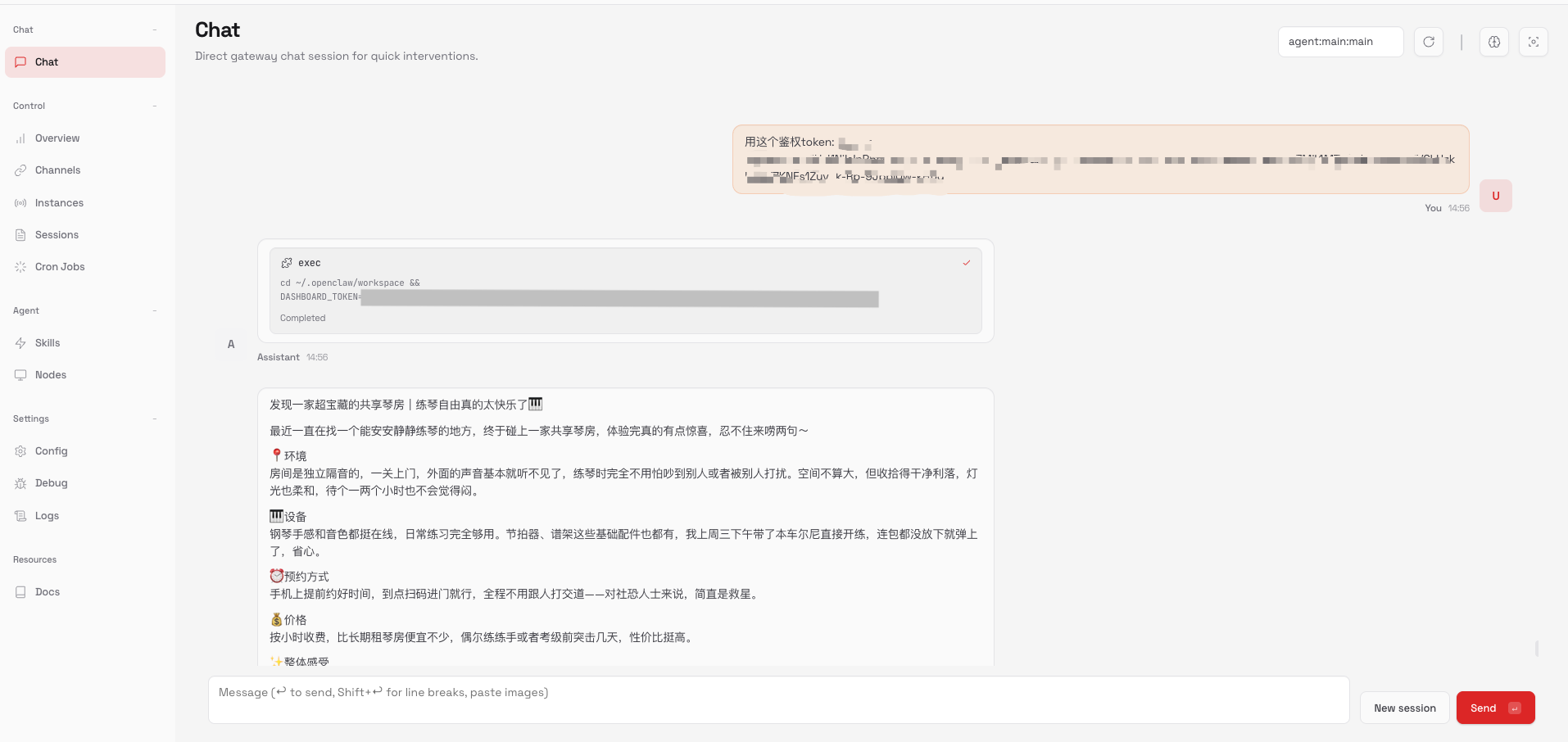Click the Overview bar-chart icon
1568x742 pixels.
pyautogui.click(x=20, y=138)
